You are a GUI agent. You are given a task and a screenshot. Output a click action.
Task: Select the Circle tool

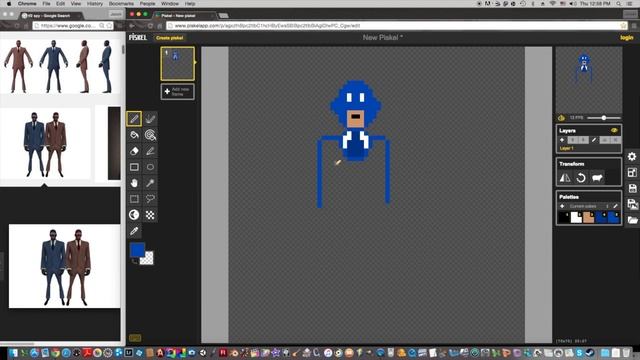coord(150,167)
